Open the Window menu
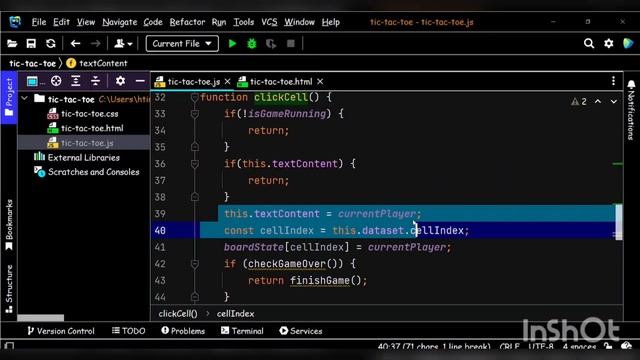This screenshot has height=360, width=640. [x=299, y=22]
